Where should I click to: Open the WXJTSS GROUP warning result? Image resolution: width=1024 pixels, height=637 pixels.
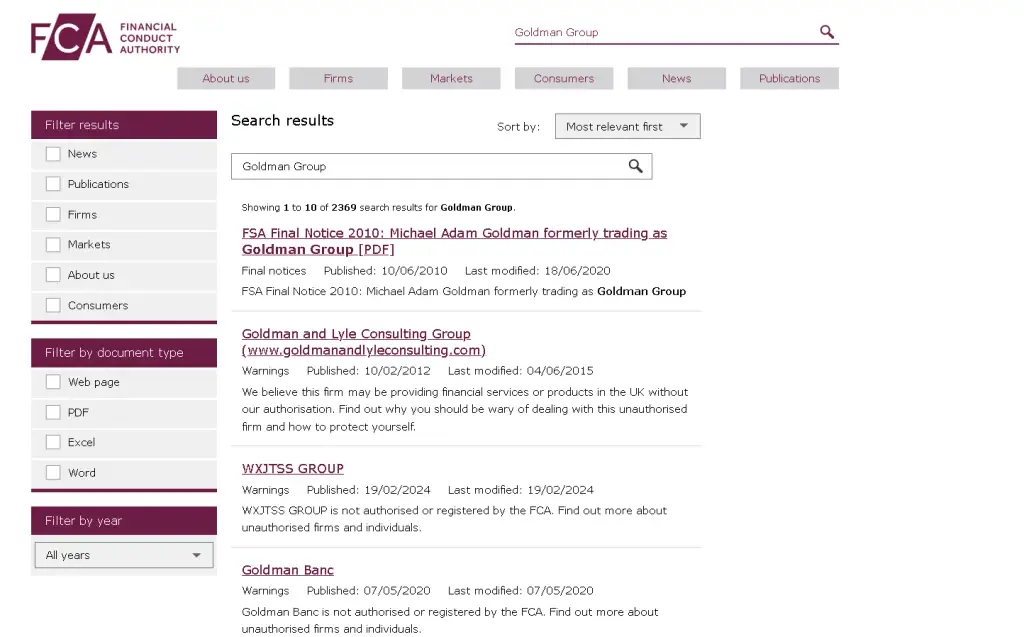(x=293, y=468)
